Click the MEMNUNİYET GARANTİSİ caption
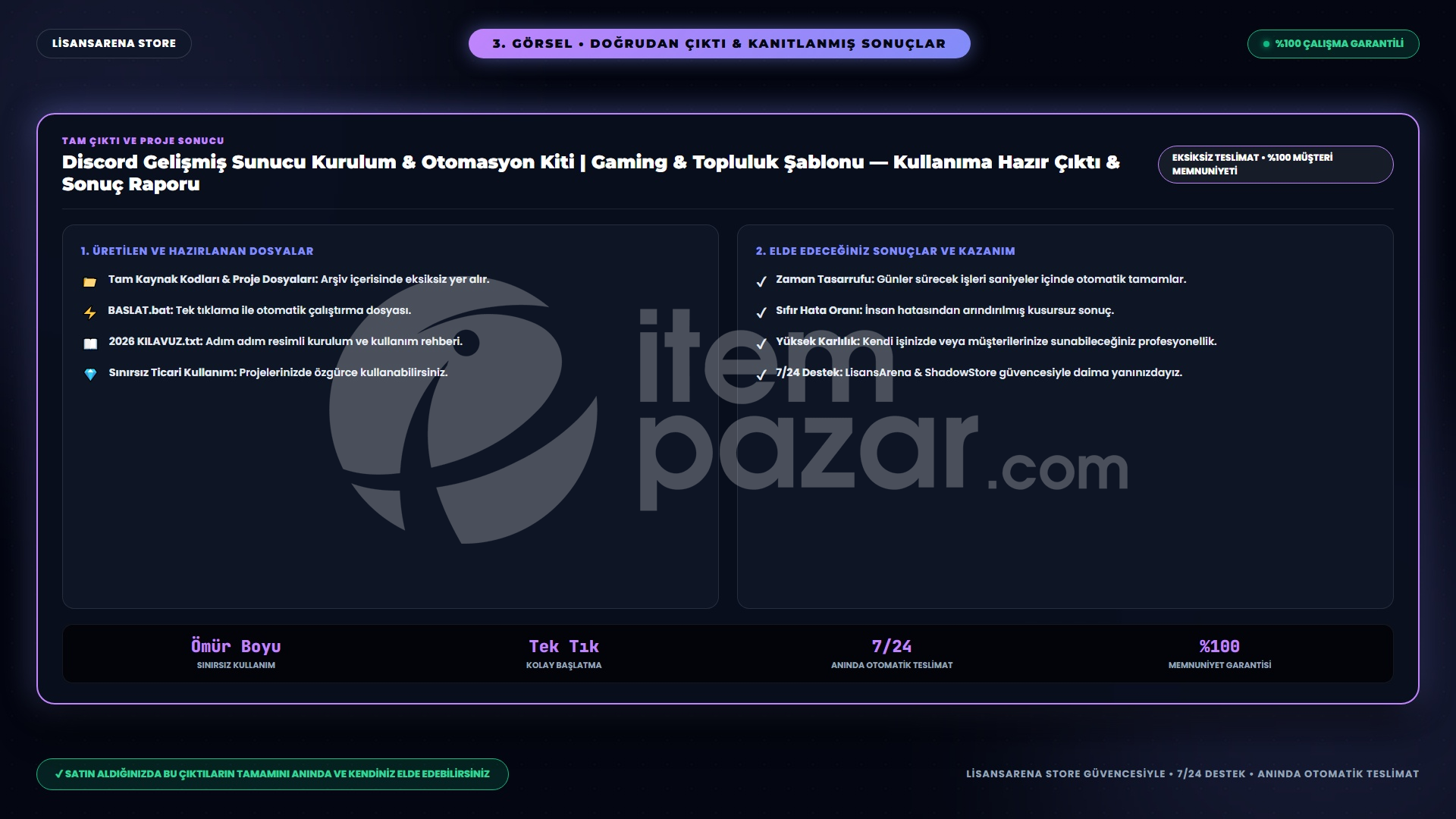Viewport: 1456px width, 819px height. click(x=1219, y=666)
